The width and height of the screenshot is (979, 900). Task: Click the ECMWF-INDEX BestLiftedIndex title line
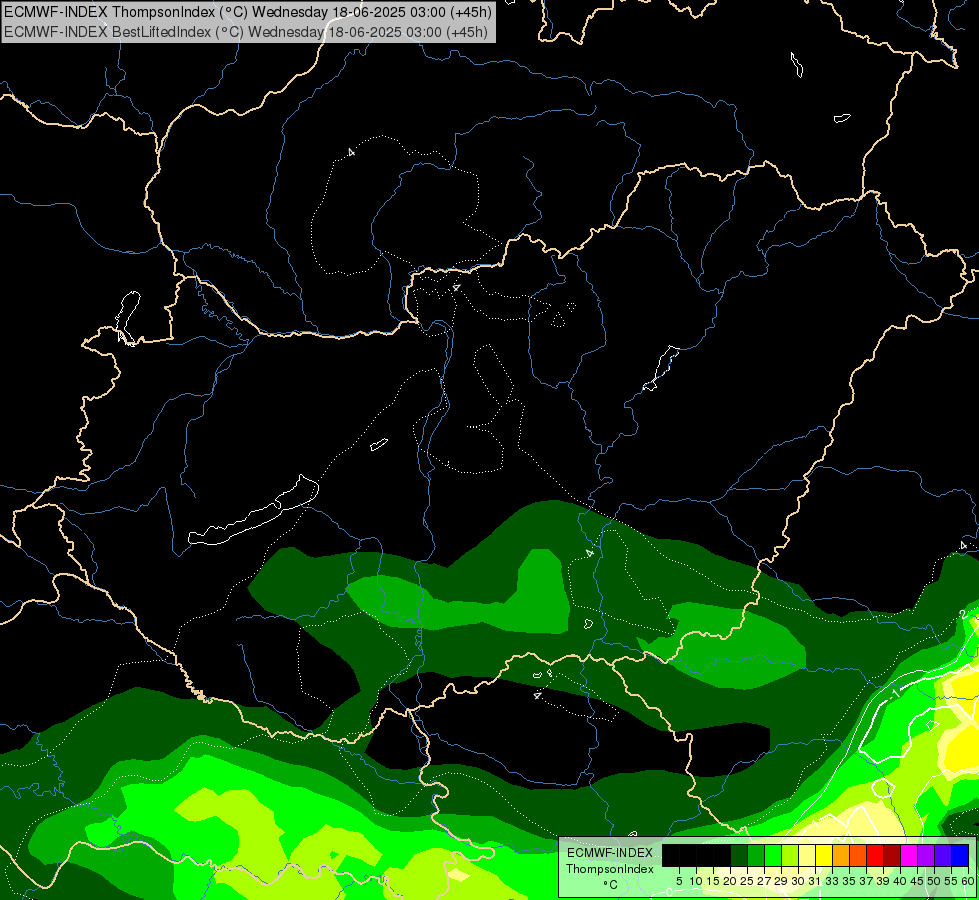pyautogui.click(x=246, y=32)
